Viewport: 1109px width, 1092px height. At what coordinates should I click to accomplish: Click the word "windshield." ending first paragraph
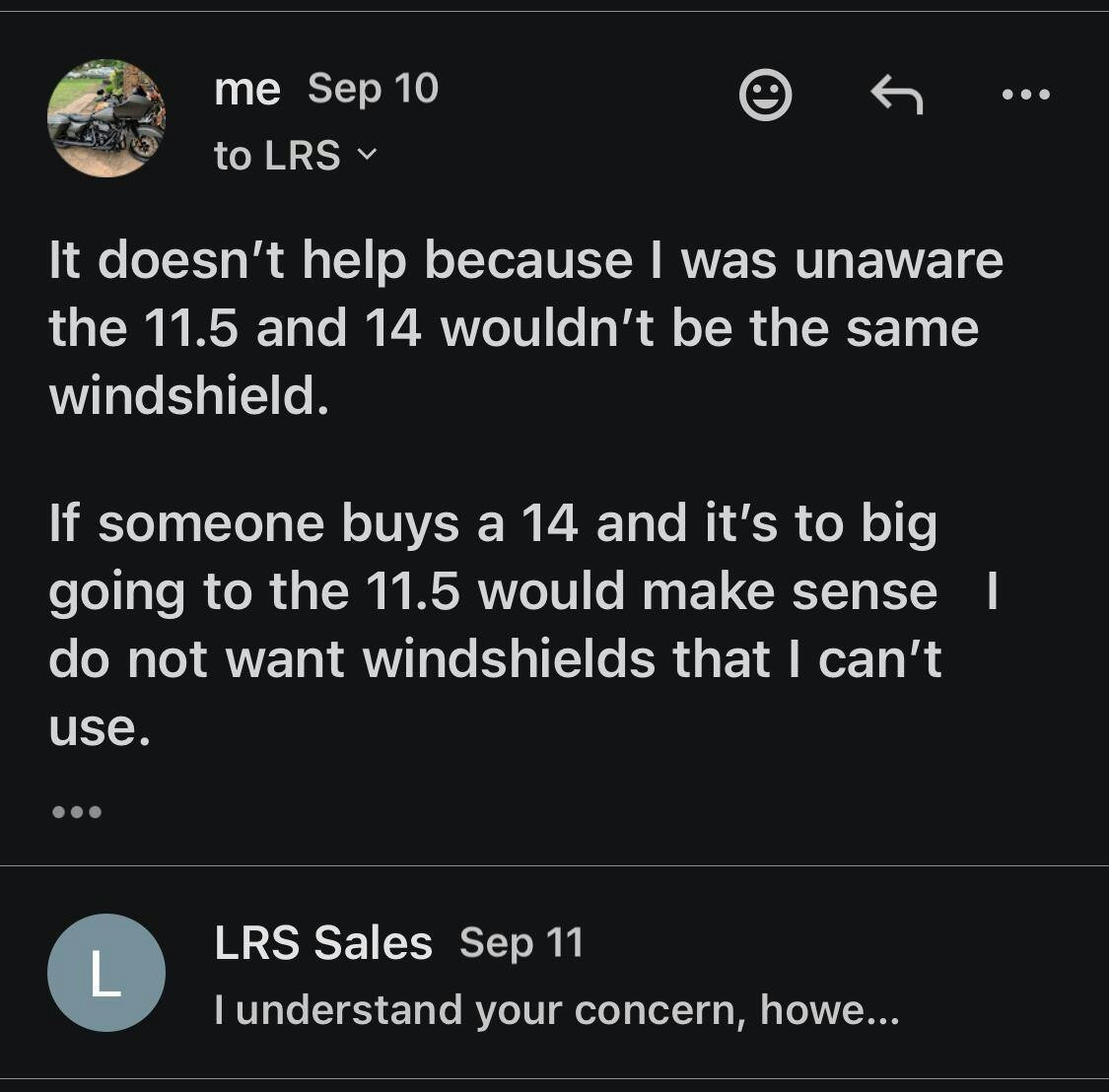point(188,395)
